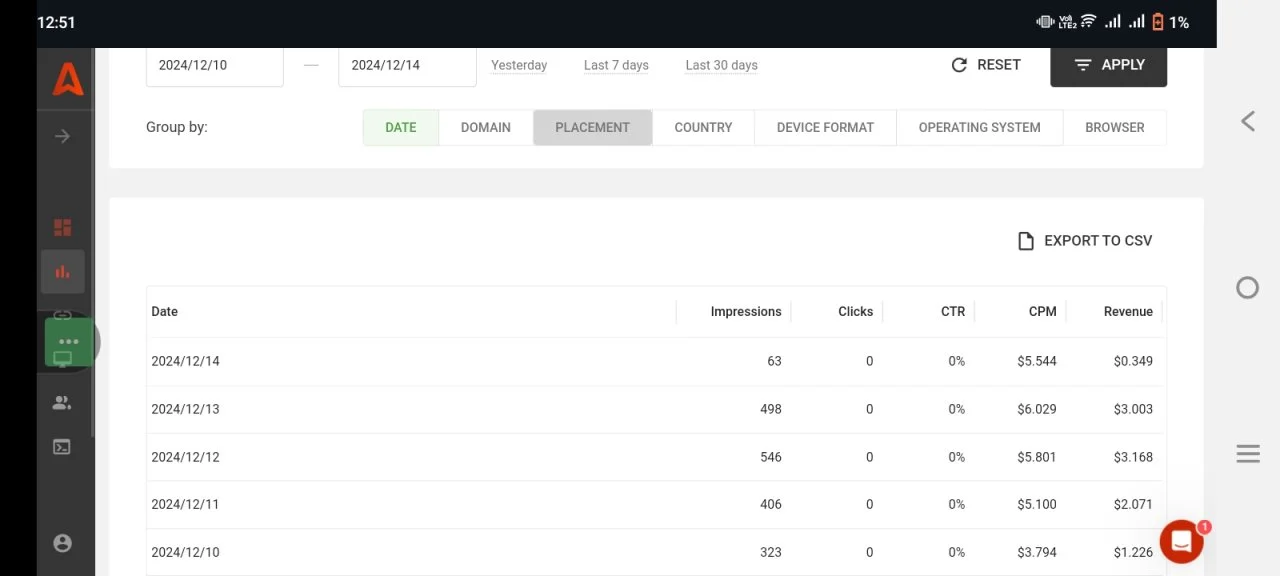
Task: Click the start date field 2024/12/10
Action: tap(215, 66)
